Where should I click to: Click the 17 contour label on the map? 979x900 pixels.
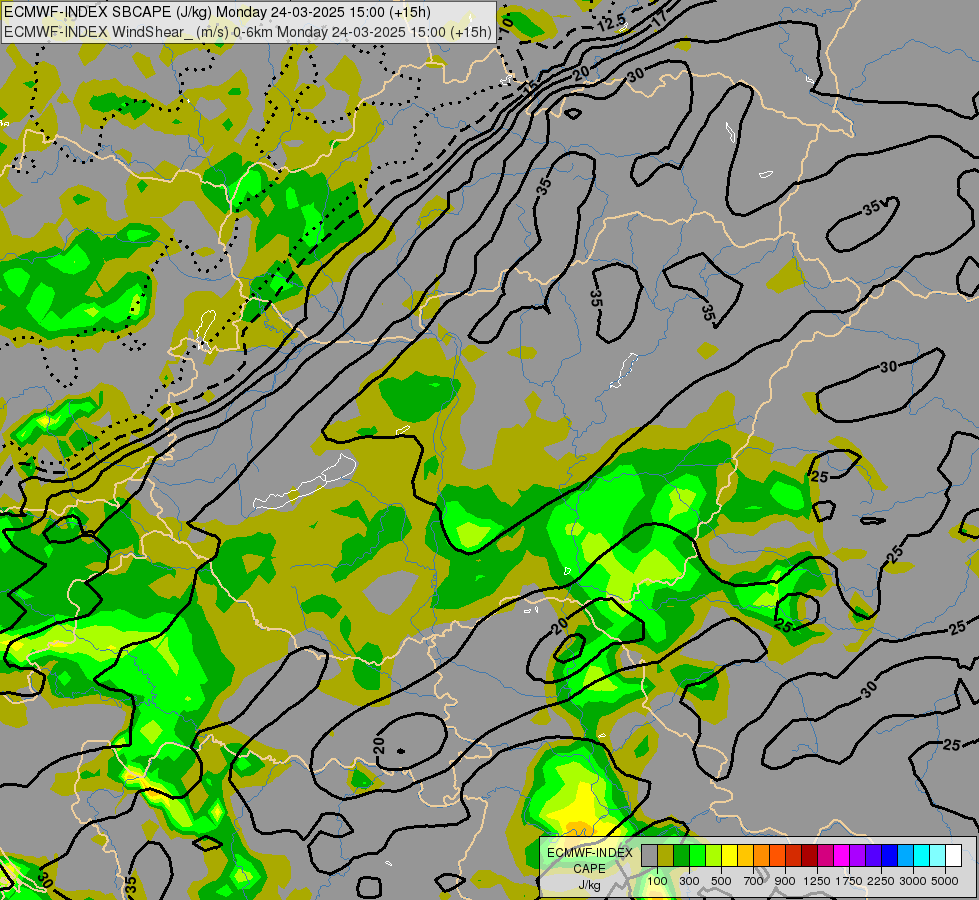pyautogui.click(x=659, y=16)
